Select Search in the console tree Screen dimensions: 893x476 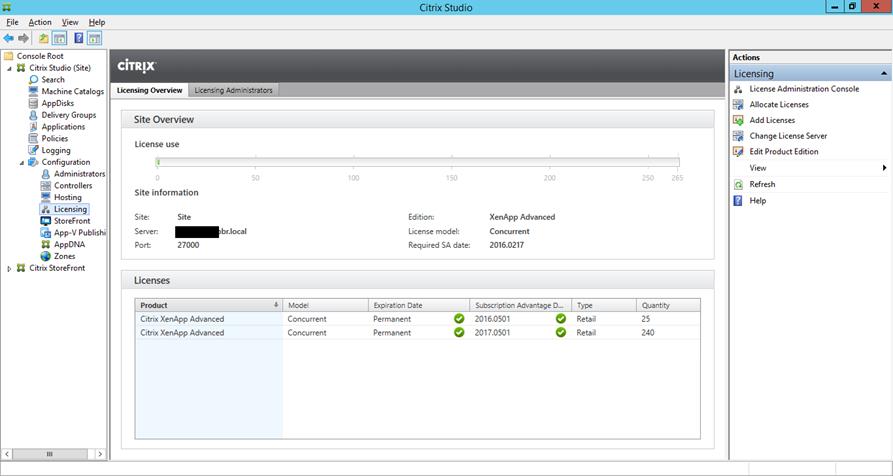coord(52,80)
